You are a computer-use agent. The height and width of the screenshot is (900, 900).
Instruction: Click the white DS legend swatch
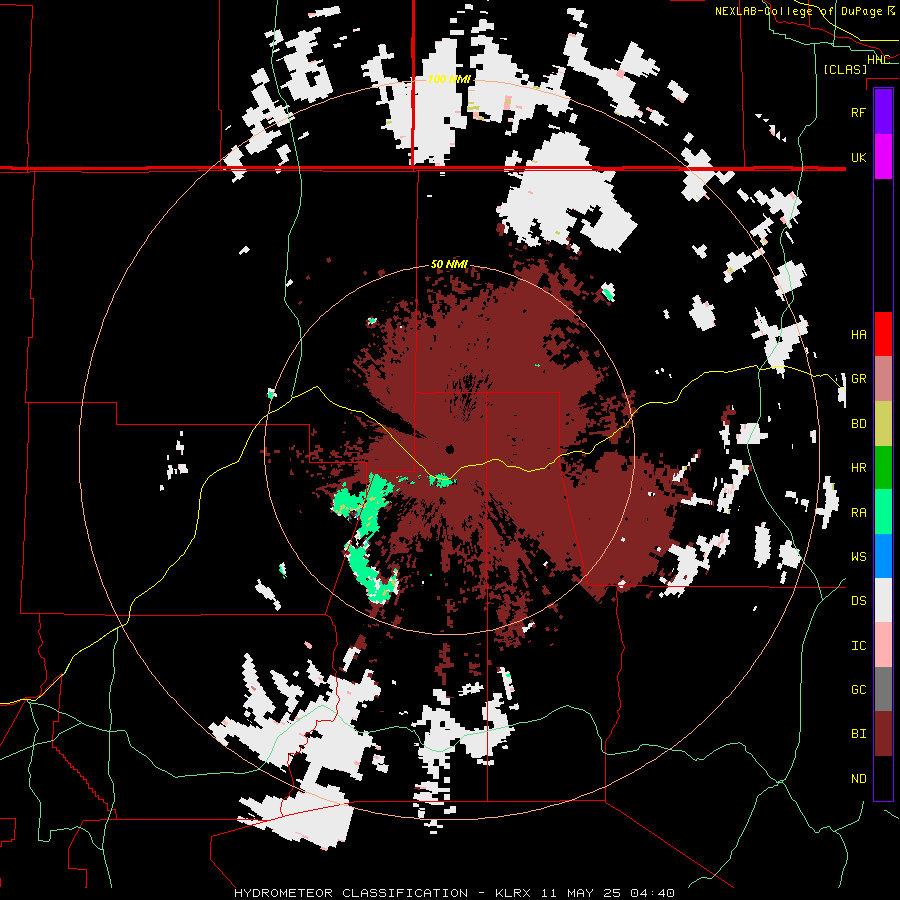(x=883, y=600)
